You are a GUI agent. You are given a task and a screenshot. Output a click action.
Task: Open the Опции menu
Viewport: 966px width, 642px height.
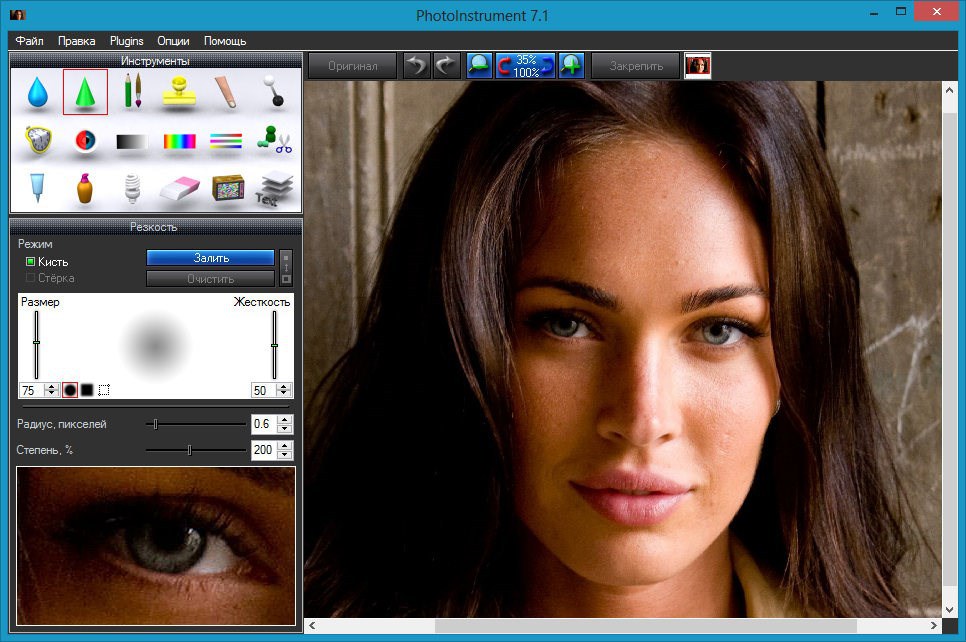coord(171,41)
